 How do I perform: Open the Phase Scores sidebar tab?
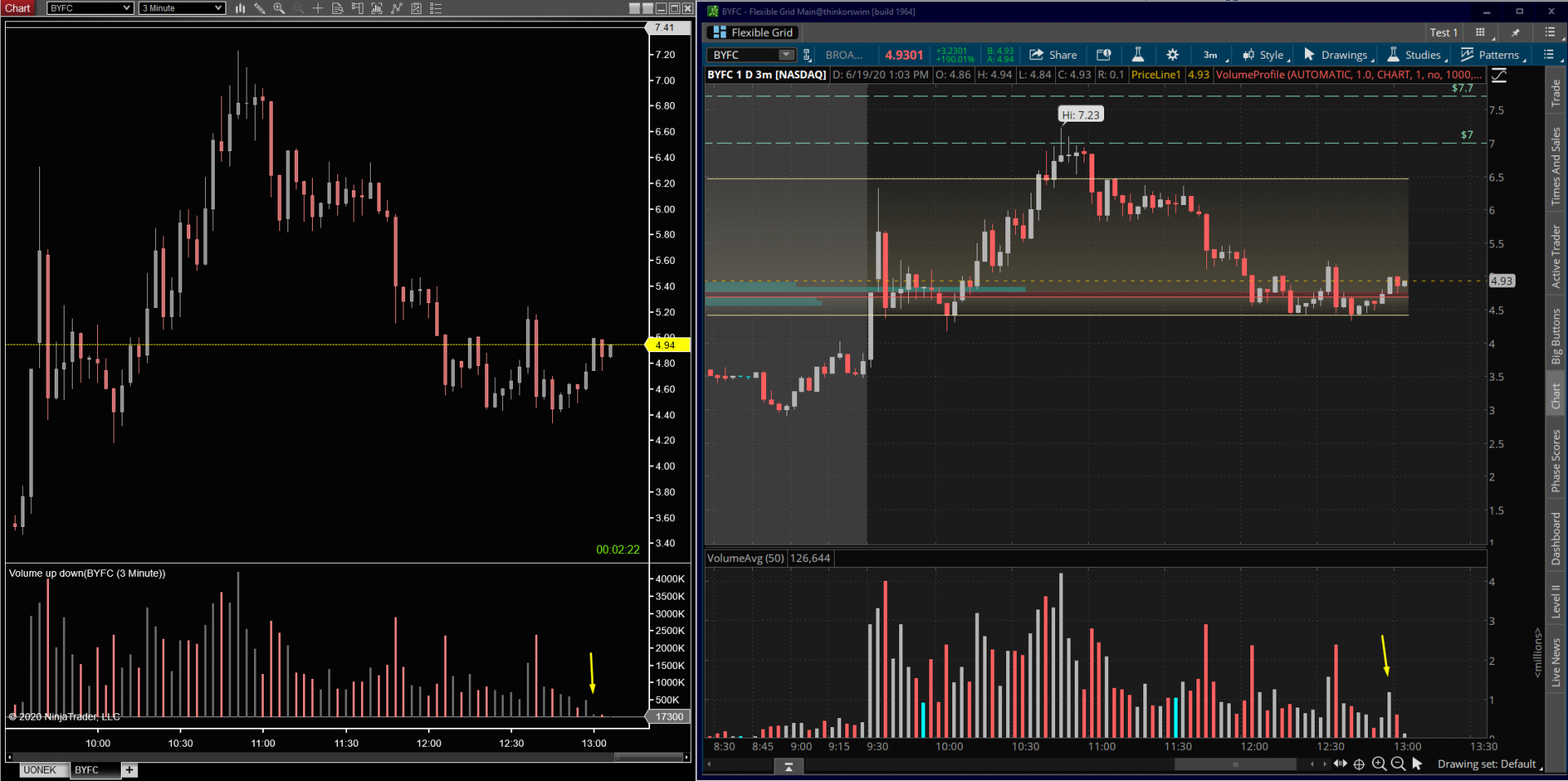1555,462
